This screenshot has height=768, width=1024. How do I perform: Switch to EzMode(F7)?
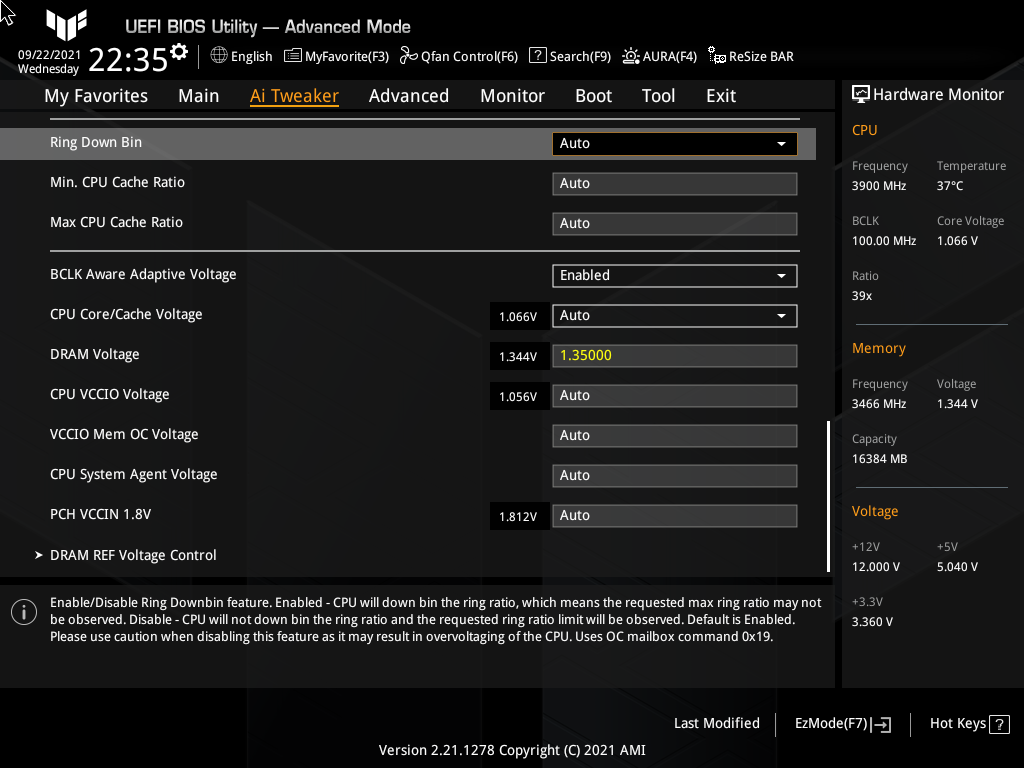click(x=842, y=724)
